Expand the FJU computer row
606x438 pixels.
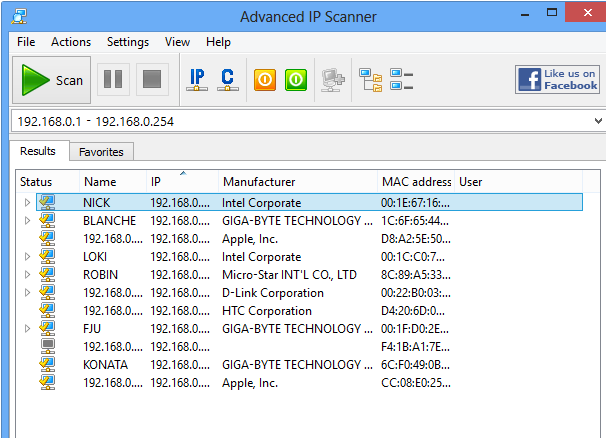coord(27,329)
